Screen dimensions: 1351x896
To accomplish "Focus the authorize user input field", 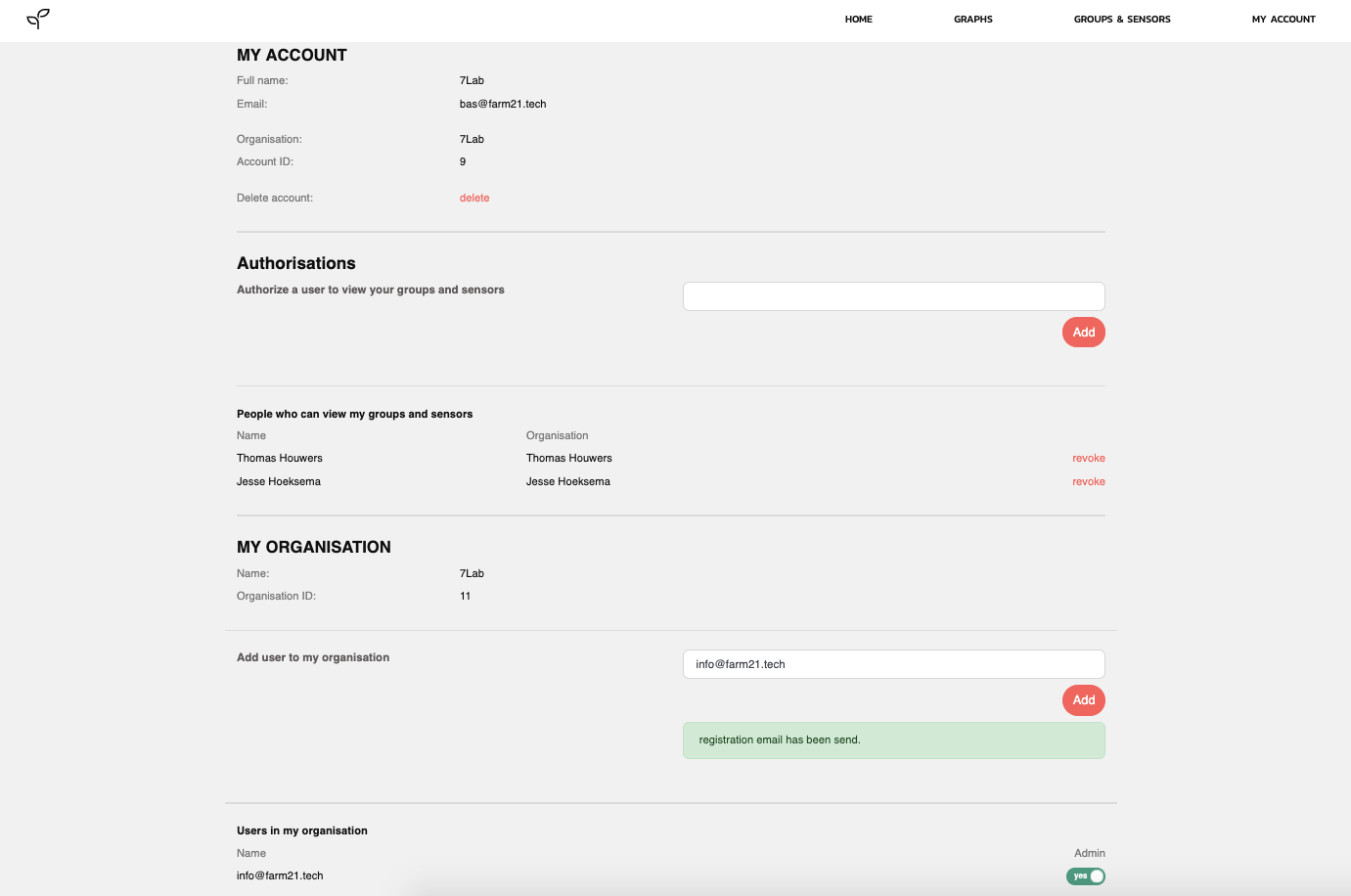I will coord(893,296).
